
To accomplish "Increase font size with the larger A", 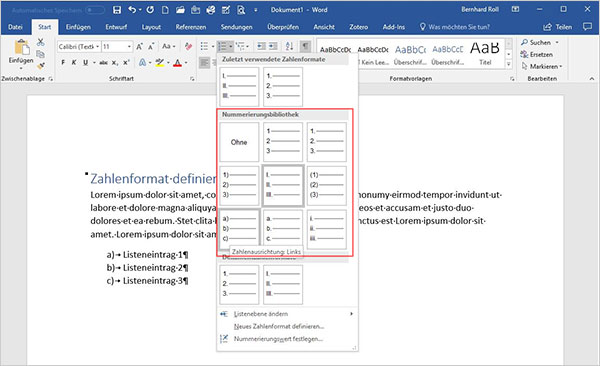I will click(140, 47).
